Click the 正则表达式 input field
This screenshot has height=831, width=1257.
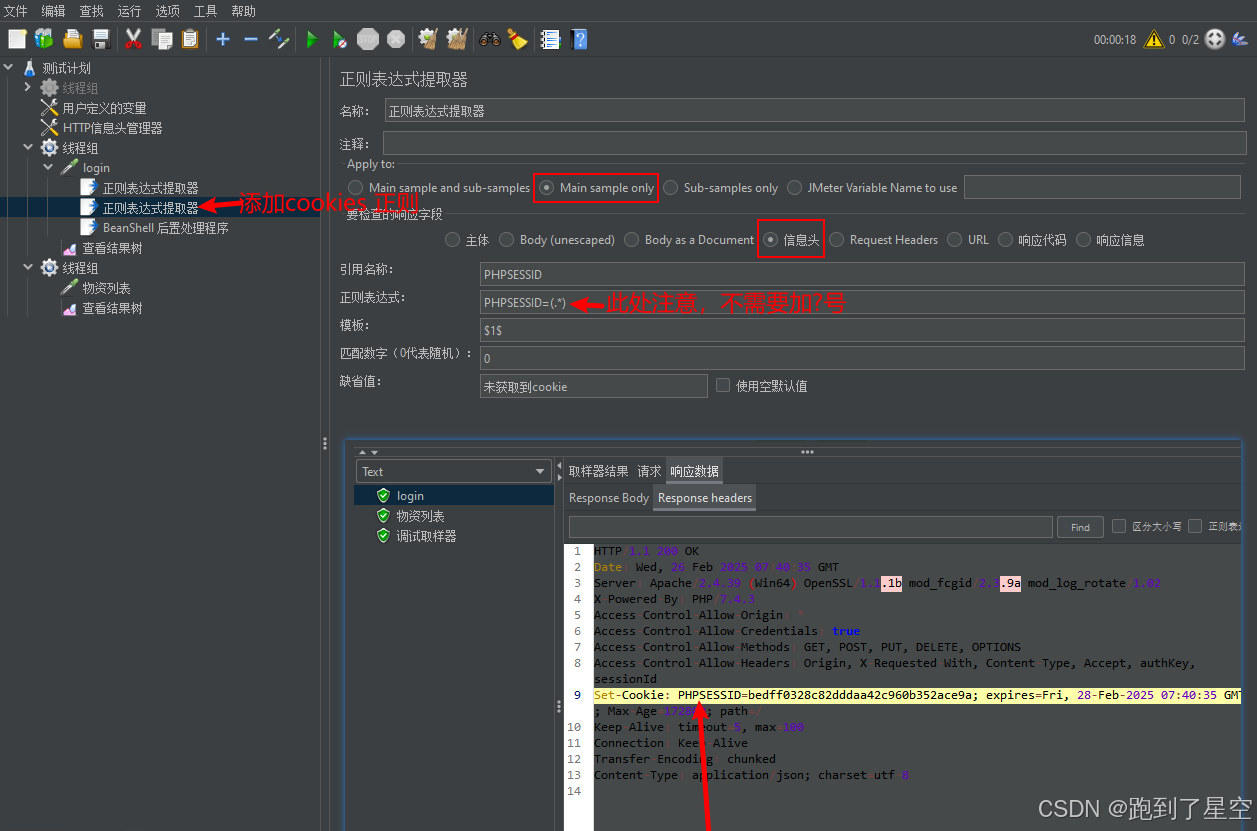point(862,302)
